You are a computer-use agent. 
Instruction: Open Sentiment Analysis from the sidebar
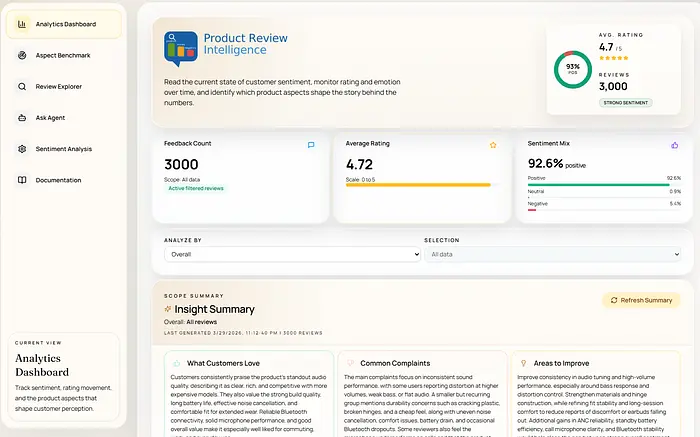point(62,149)
